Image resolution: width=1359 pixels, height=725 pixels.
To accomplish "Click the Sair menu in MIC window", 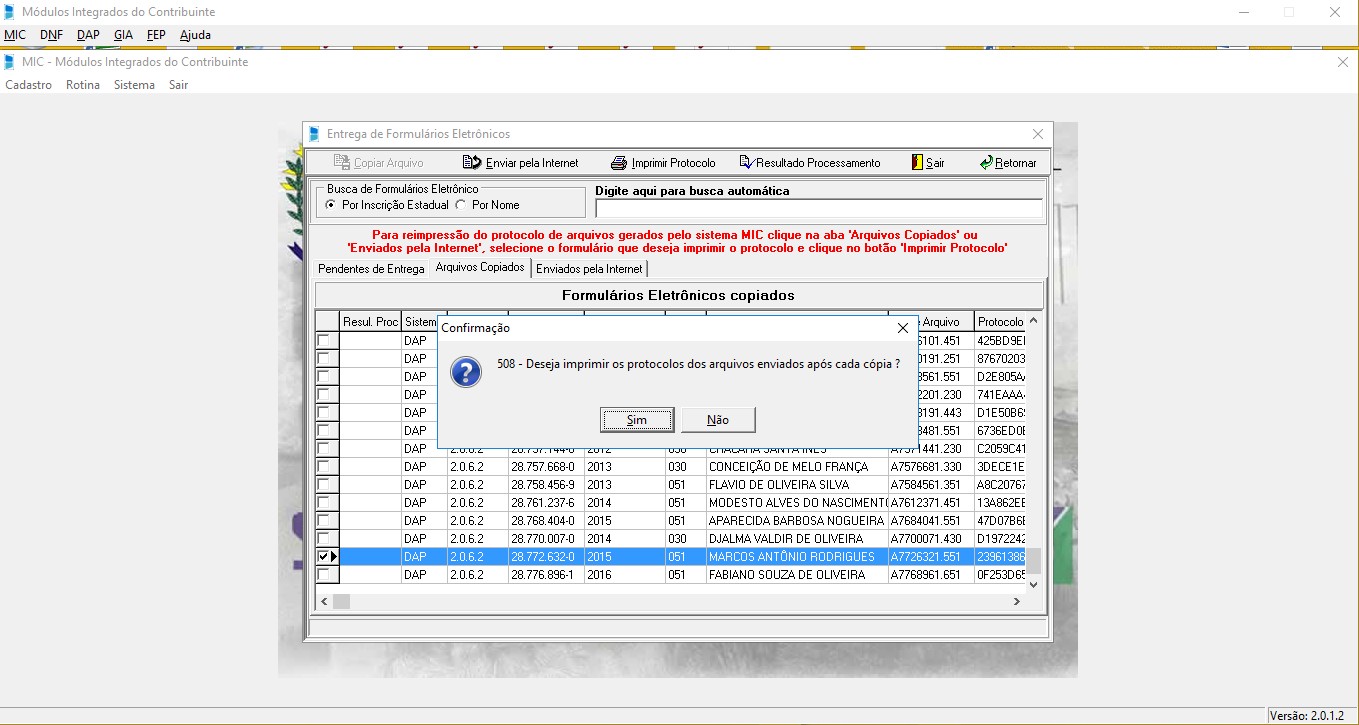I will click(178, 85).
